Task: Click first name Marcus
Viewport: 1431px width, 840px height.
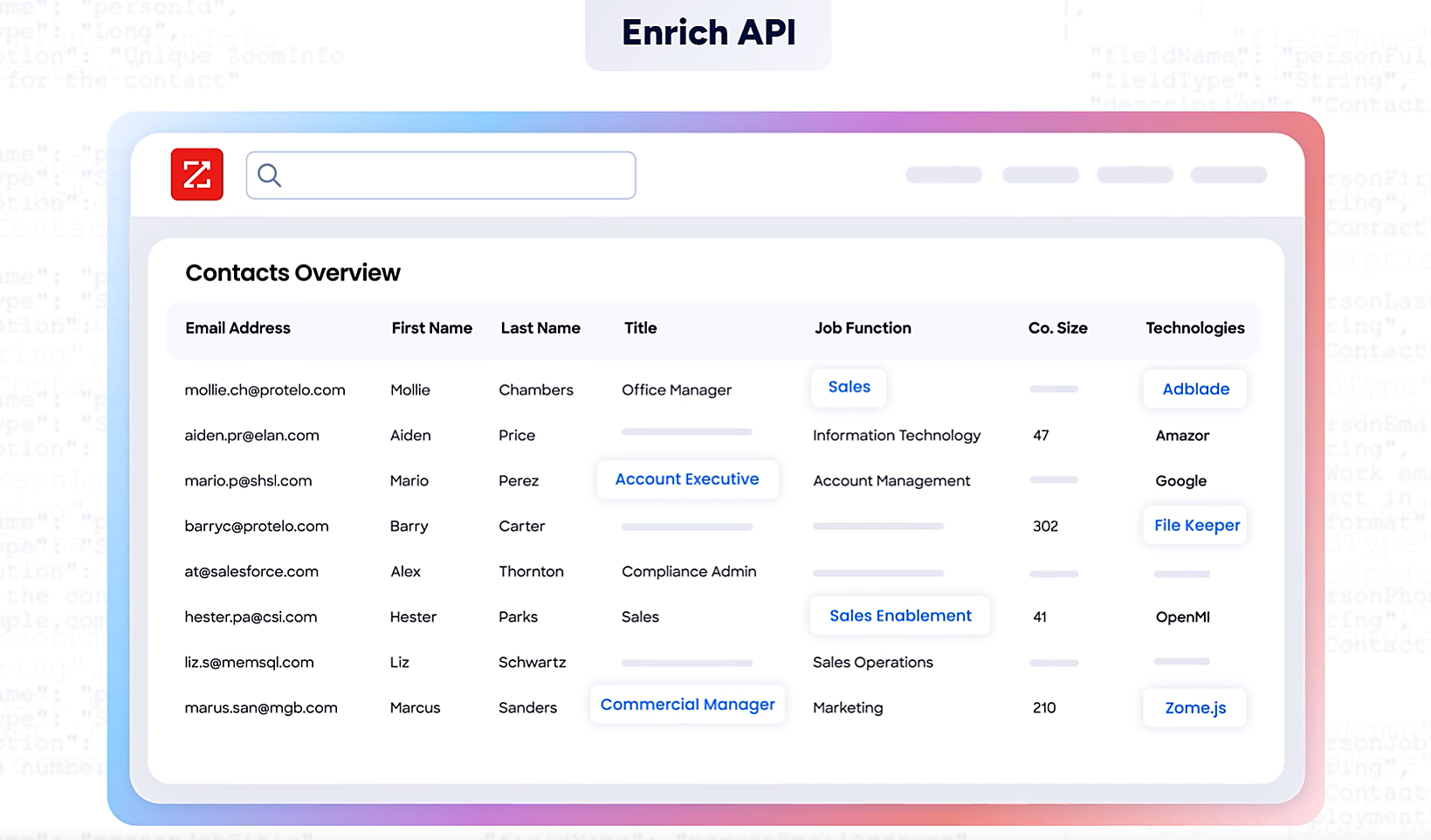Action: (415, 708)
